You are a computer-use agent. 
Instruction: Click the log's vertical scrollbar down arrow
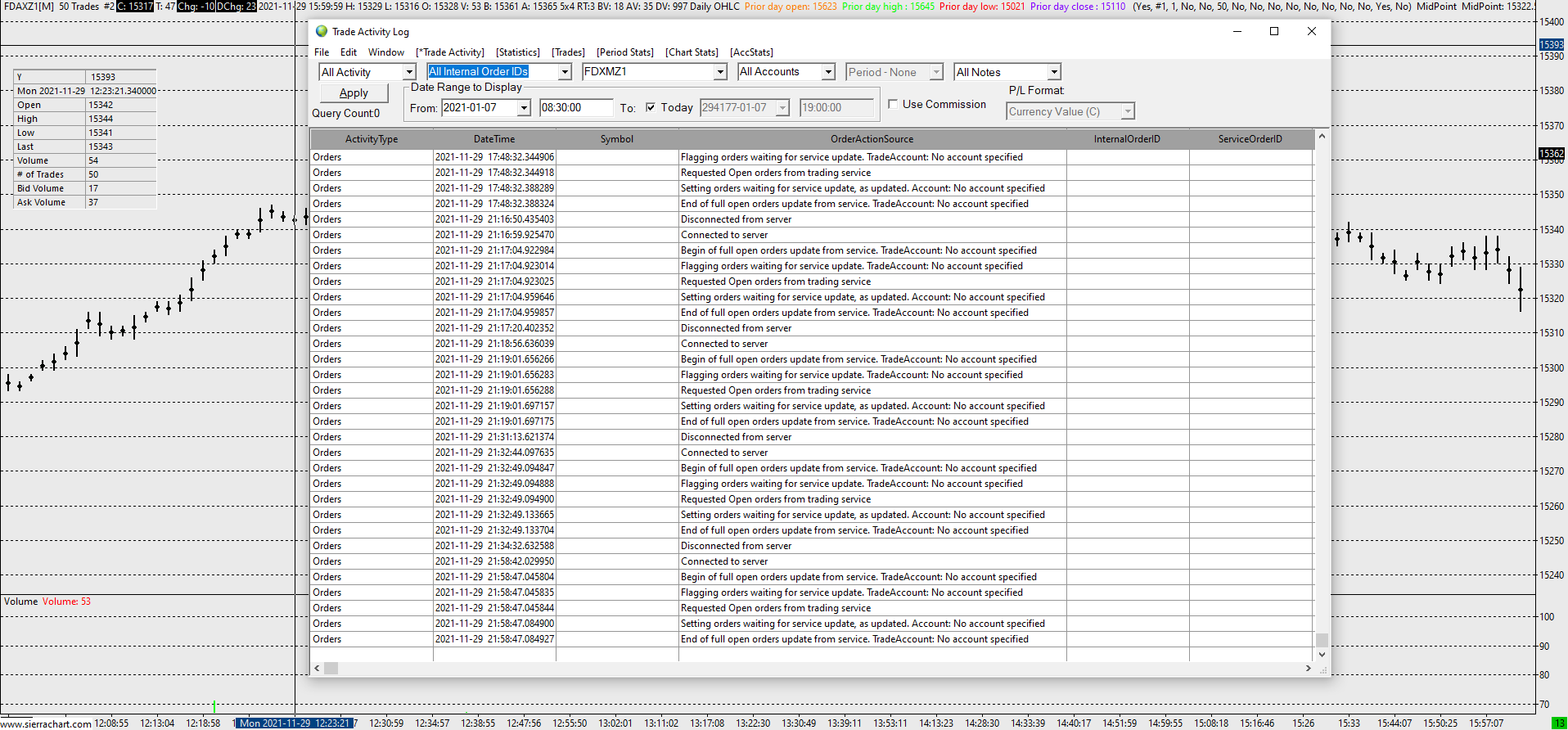tap(1322, 655)
